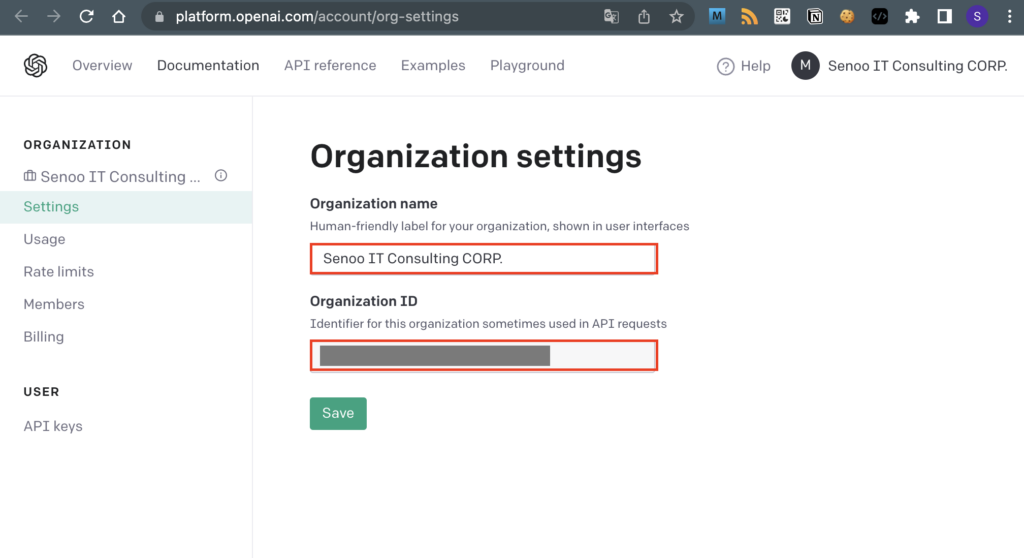
Task: Open the Documentation nav tab
Action: (x=208, y=65)
